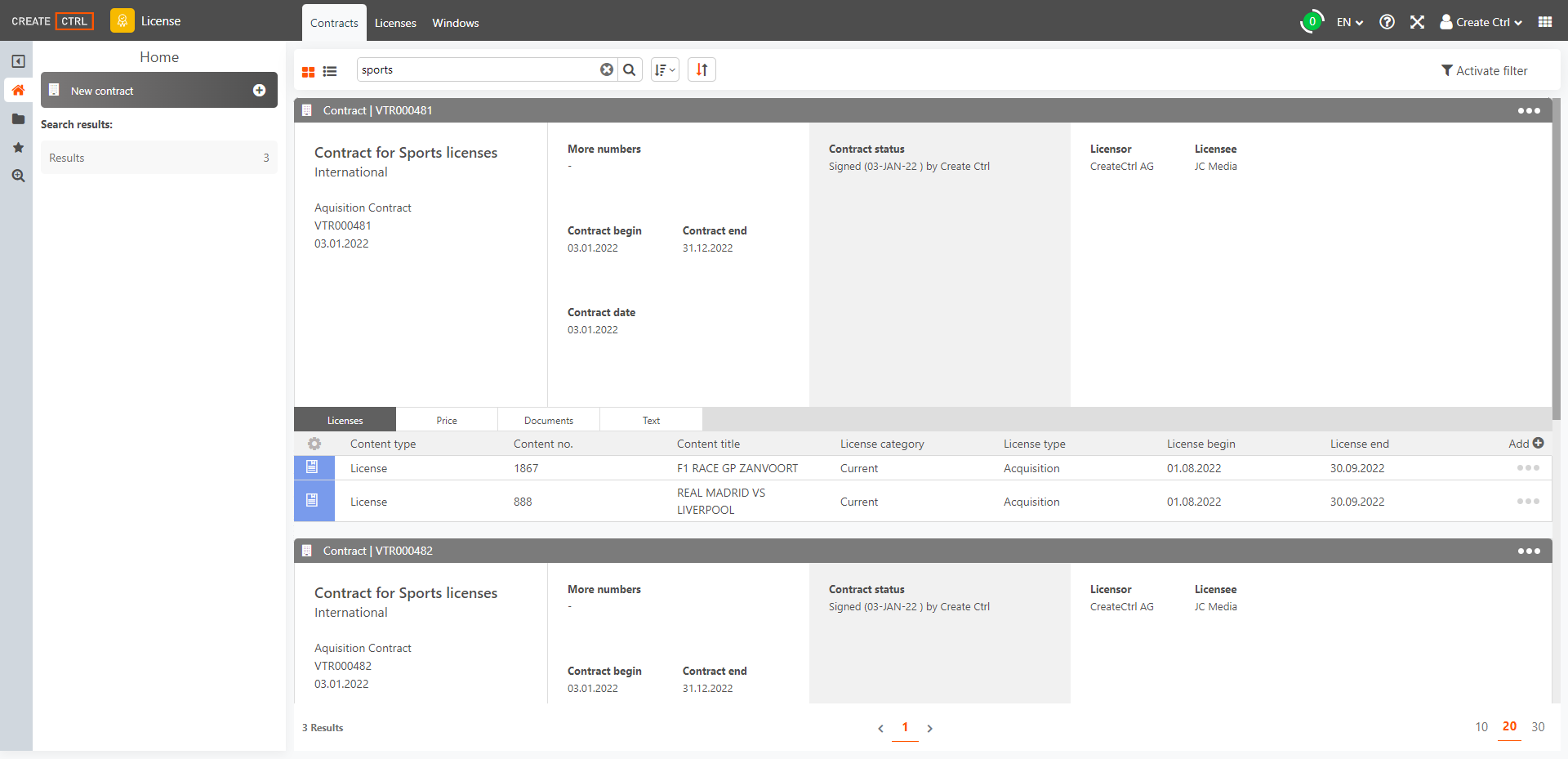Switch to list view layout

(330, 72)
